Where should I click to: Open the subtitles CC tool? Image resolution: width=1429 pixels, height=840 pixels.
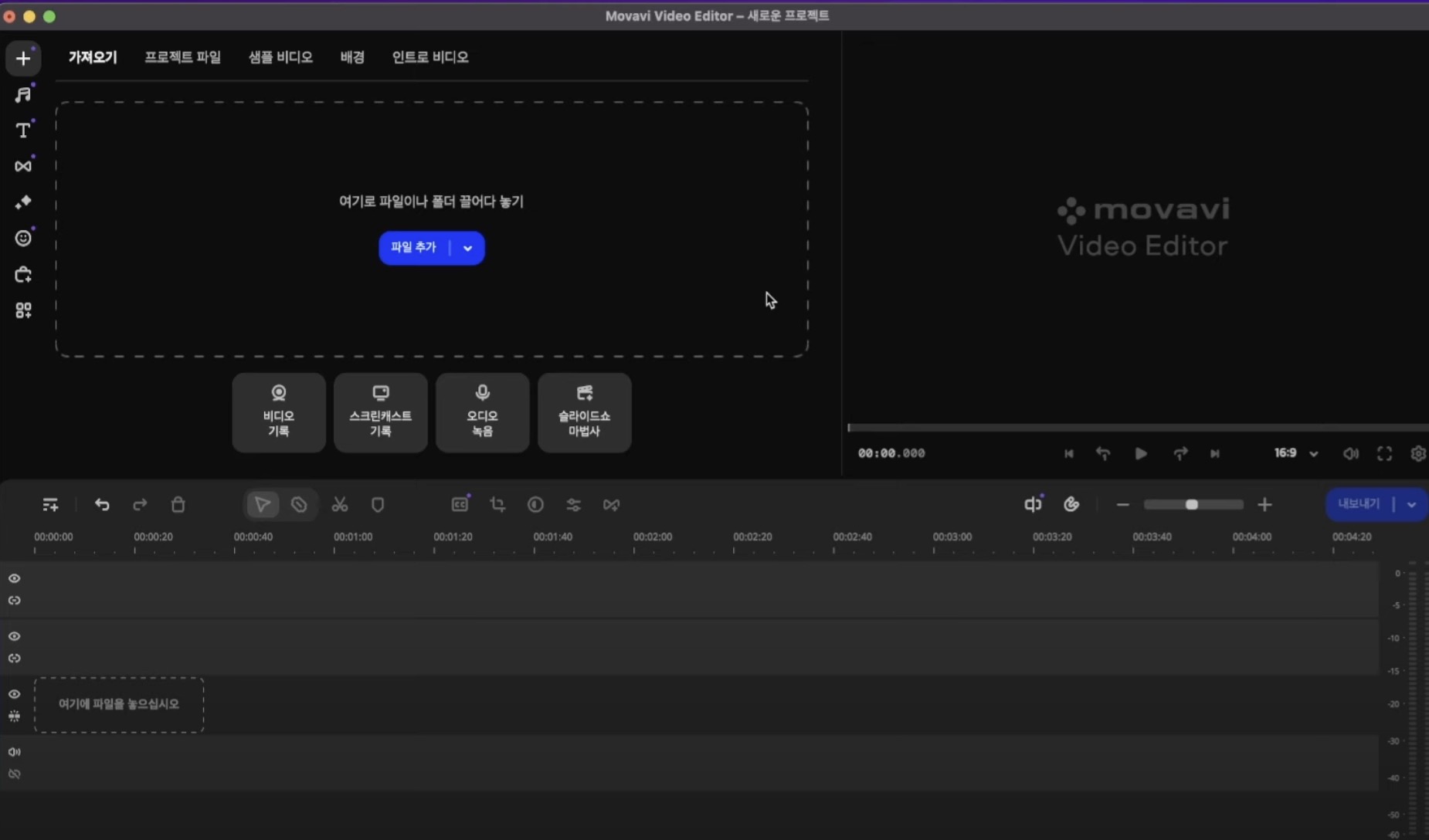[460, 504]
